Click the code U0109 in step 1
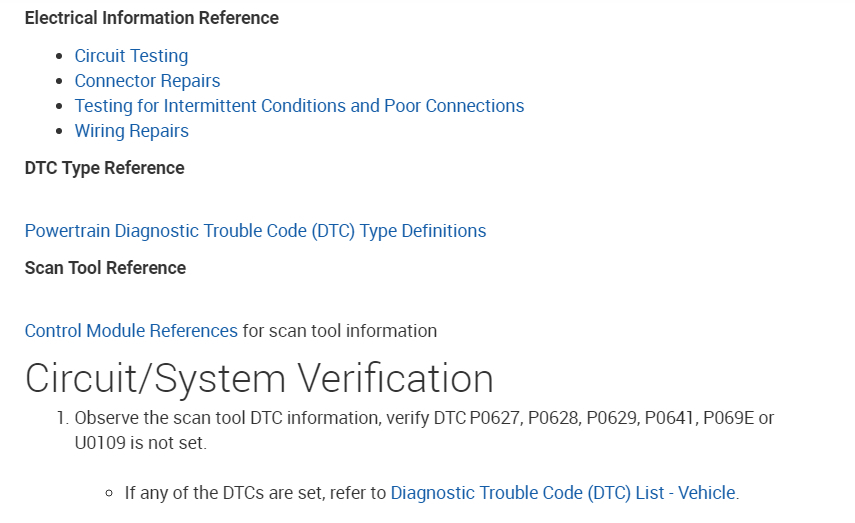Screen dimensions: 855x523 pyautogui.click(x=99, y=442)
